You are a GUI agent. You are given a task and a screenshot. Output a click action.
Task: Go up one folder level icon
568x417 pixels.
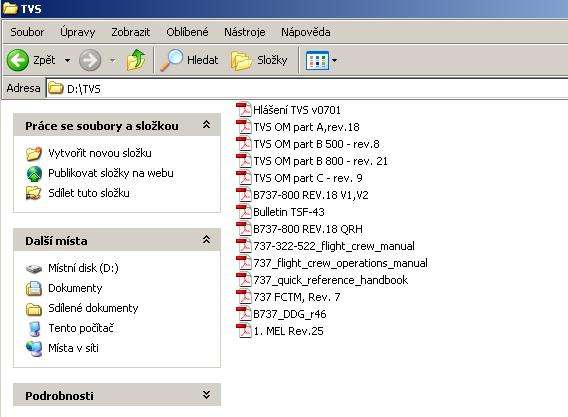tap(136, 60)
